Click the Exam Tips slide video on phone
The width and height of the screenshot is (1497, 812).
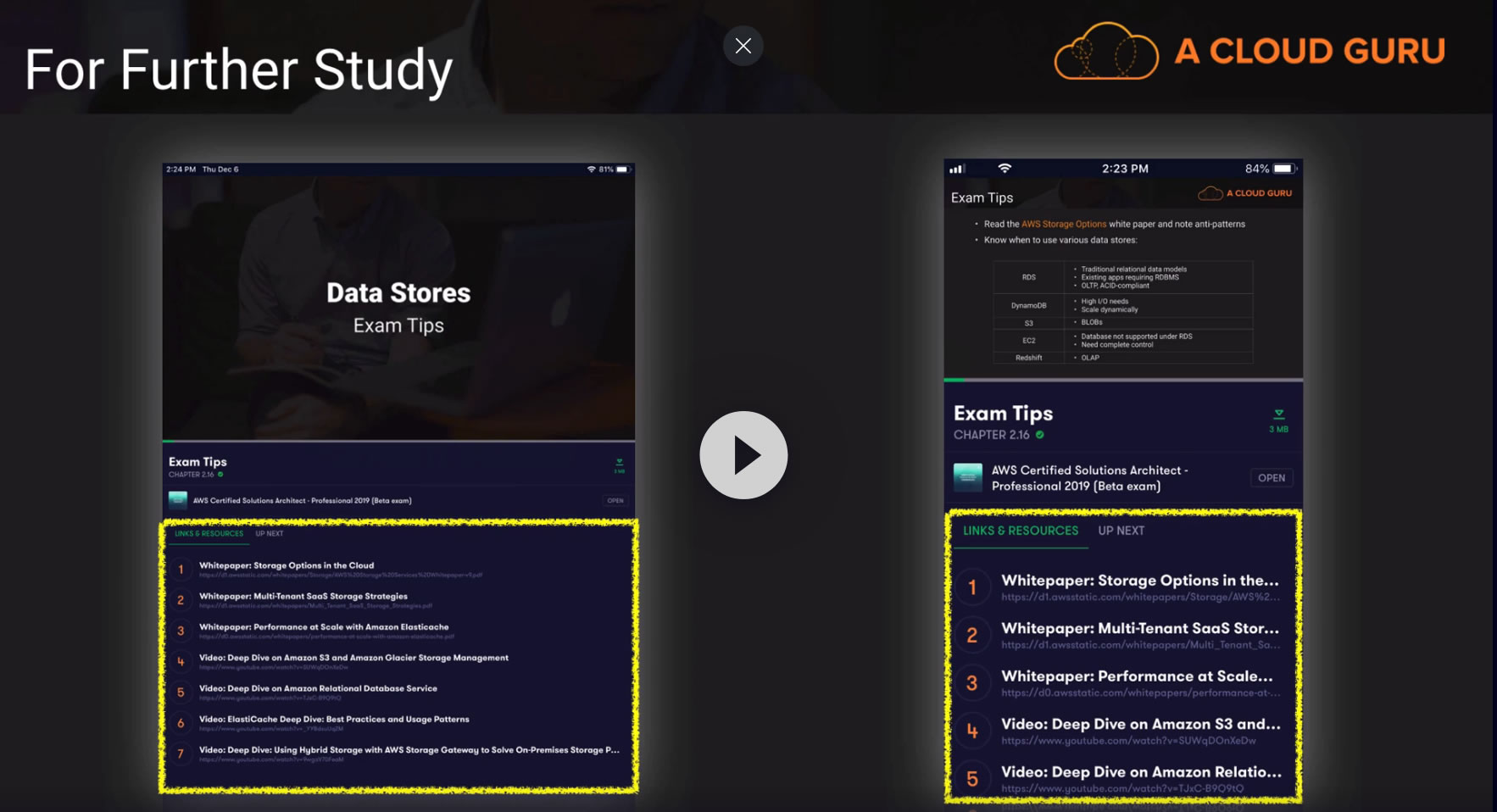[1123, 280]
